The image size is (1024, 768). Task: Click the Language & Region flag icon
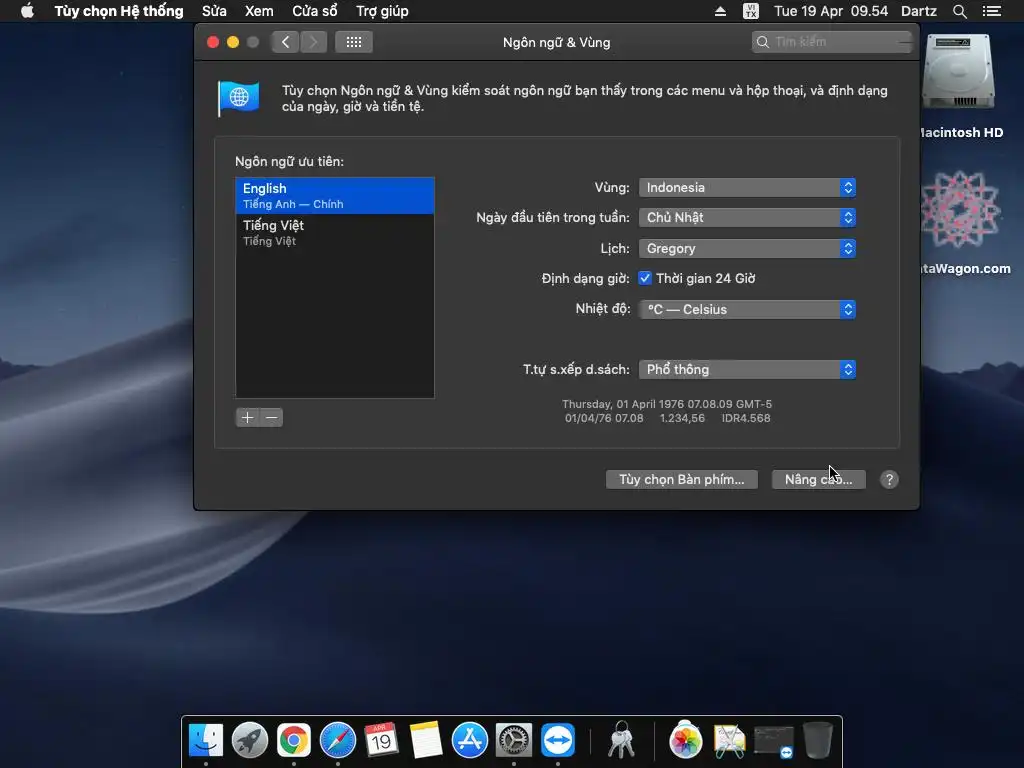point(238,98)
